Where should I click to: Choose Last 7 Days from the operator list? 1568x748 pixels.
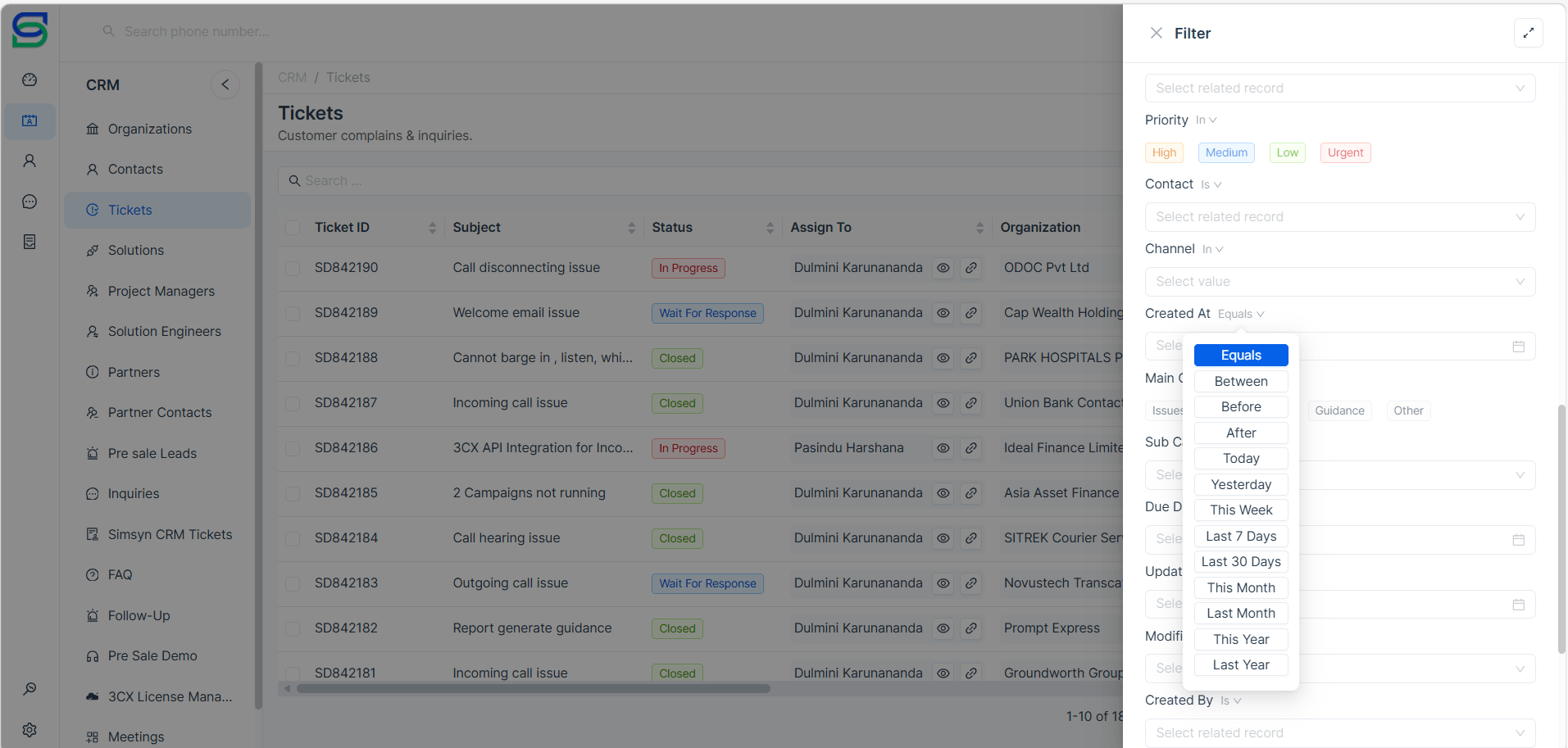pos(1241,536)
